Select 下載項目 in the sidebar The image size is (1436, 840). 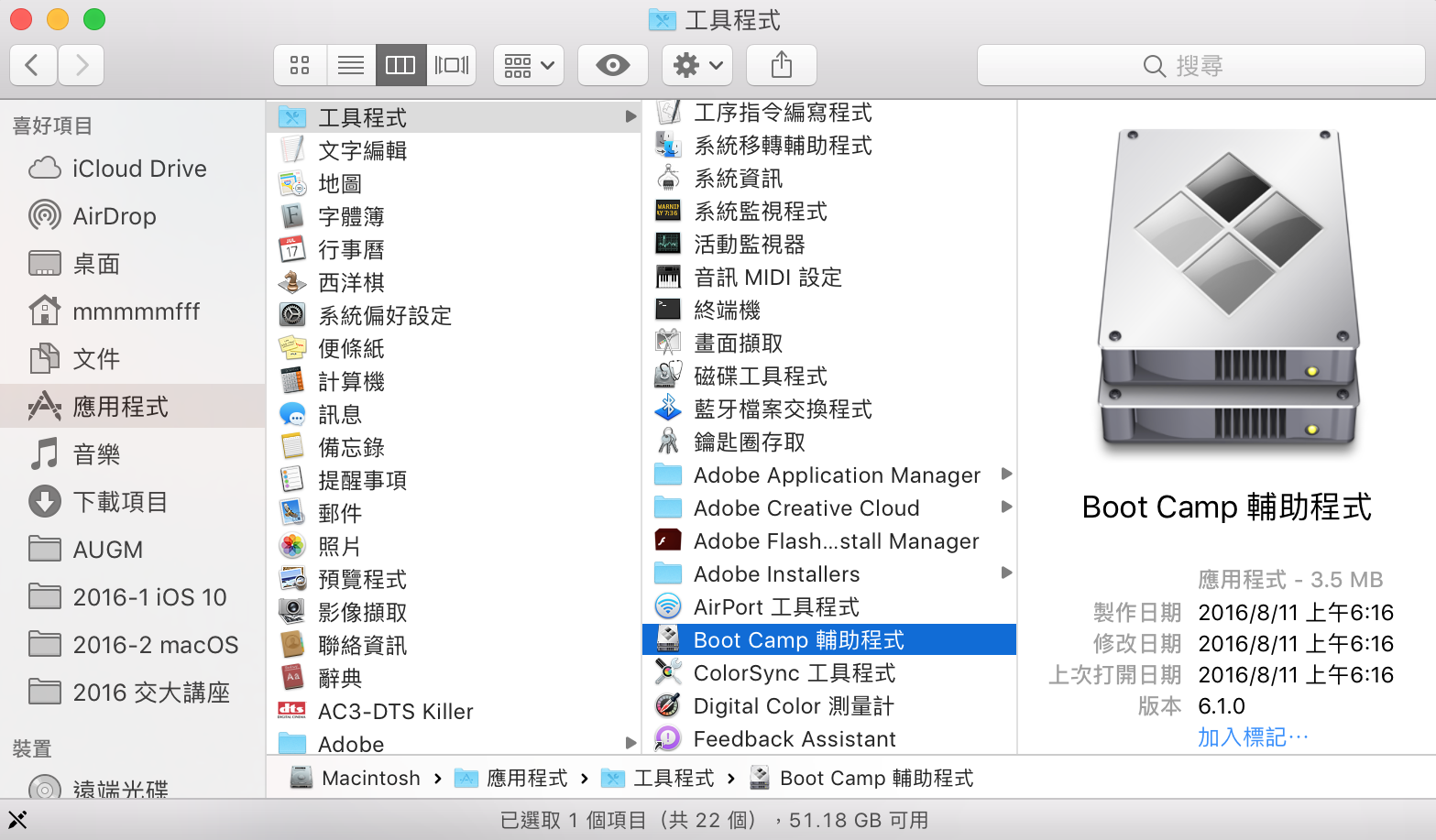point(120,502)
